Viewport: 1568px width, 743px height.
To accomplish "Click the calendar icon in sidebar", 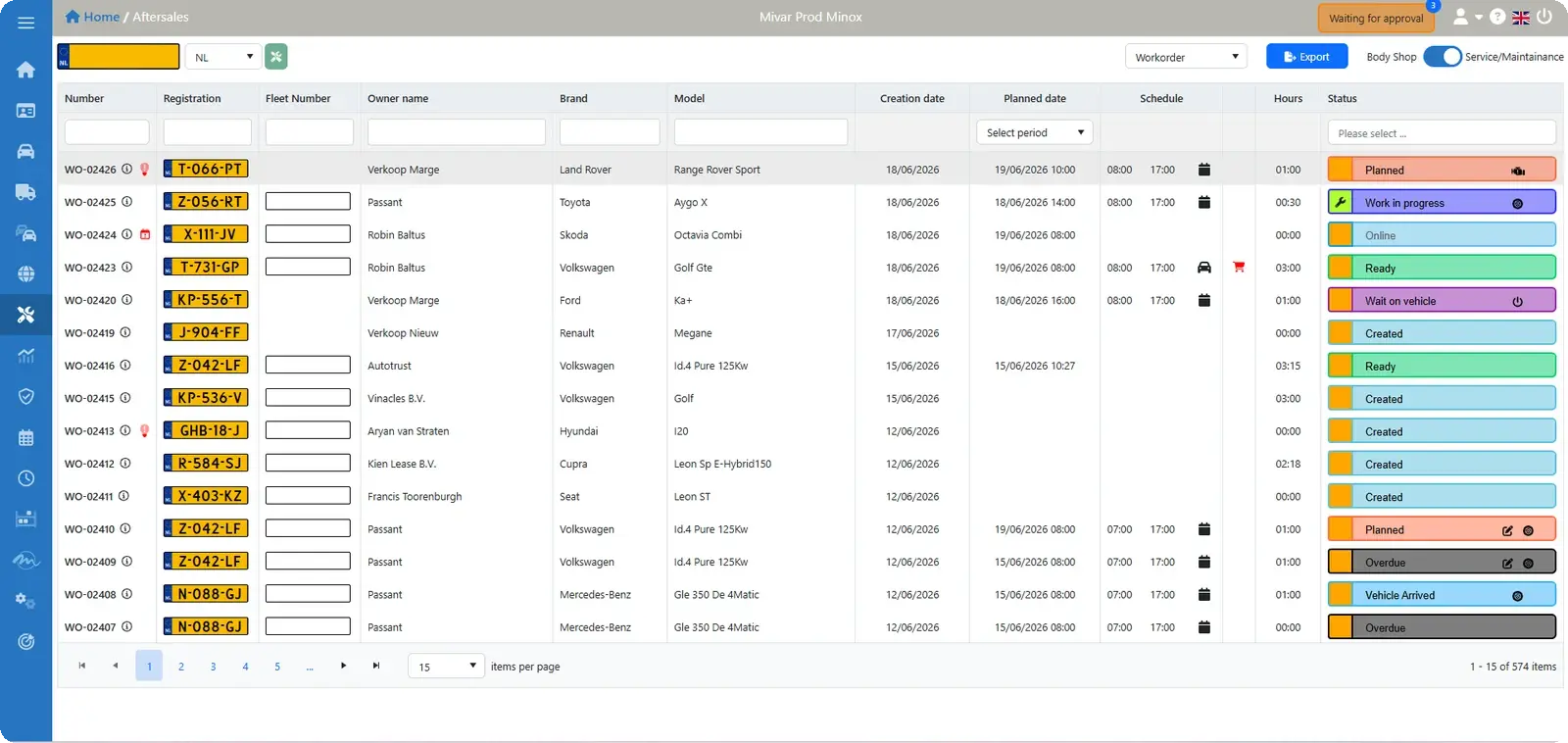I will point(25,437).
